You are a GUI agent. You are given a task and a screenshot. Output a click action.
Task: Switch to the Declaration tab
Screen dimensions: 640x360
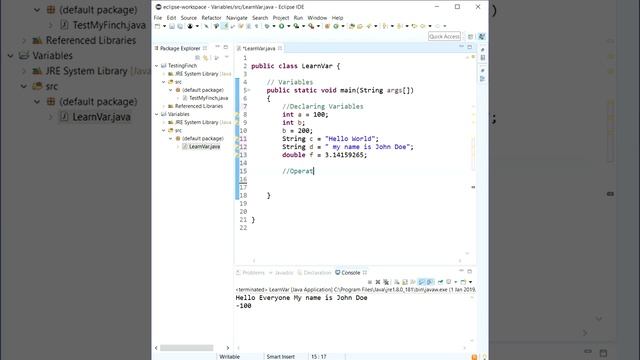pyautogui.click(x=314, y=273)
